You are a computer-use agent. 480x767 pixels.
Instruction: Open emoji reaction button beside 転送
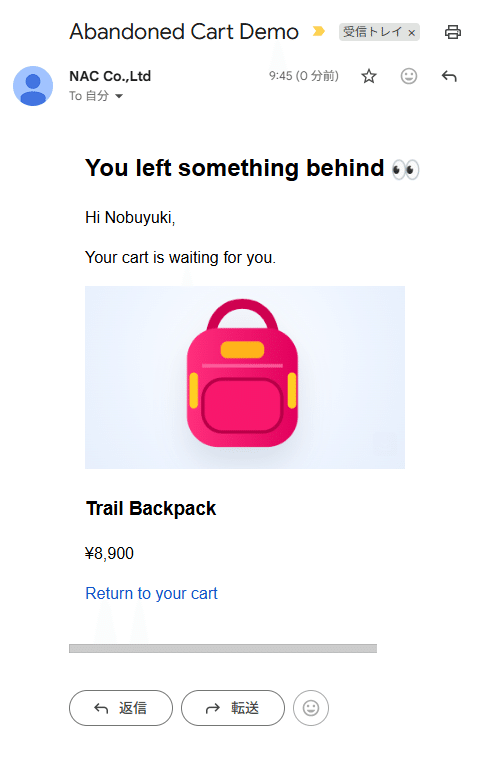(x=311, y=708)
